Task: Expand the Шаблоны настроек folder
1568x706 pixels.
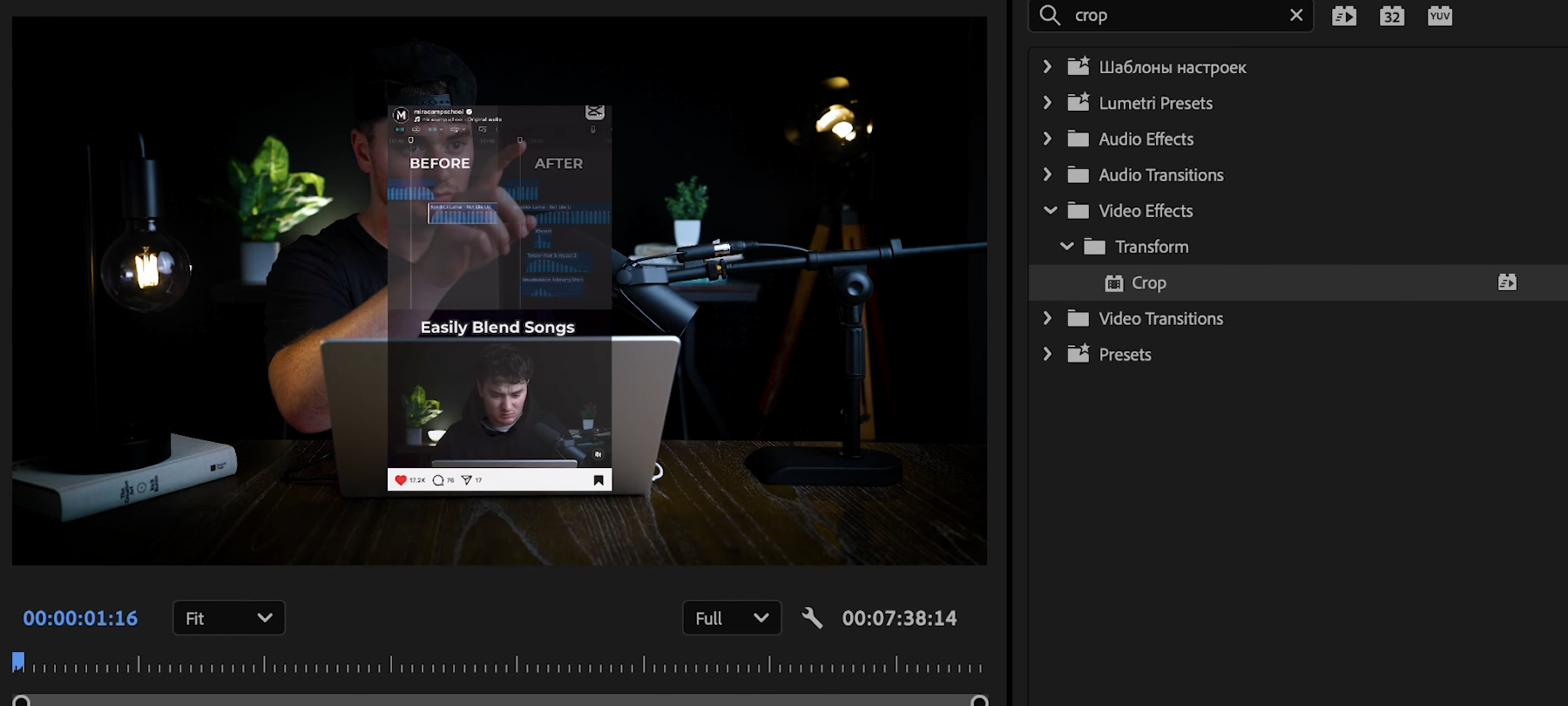Action: tap(1048, 66)
